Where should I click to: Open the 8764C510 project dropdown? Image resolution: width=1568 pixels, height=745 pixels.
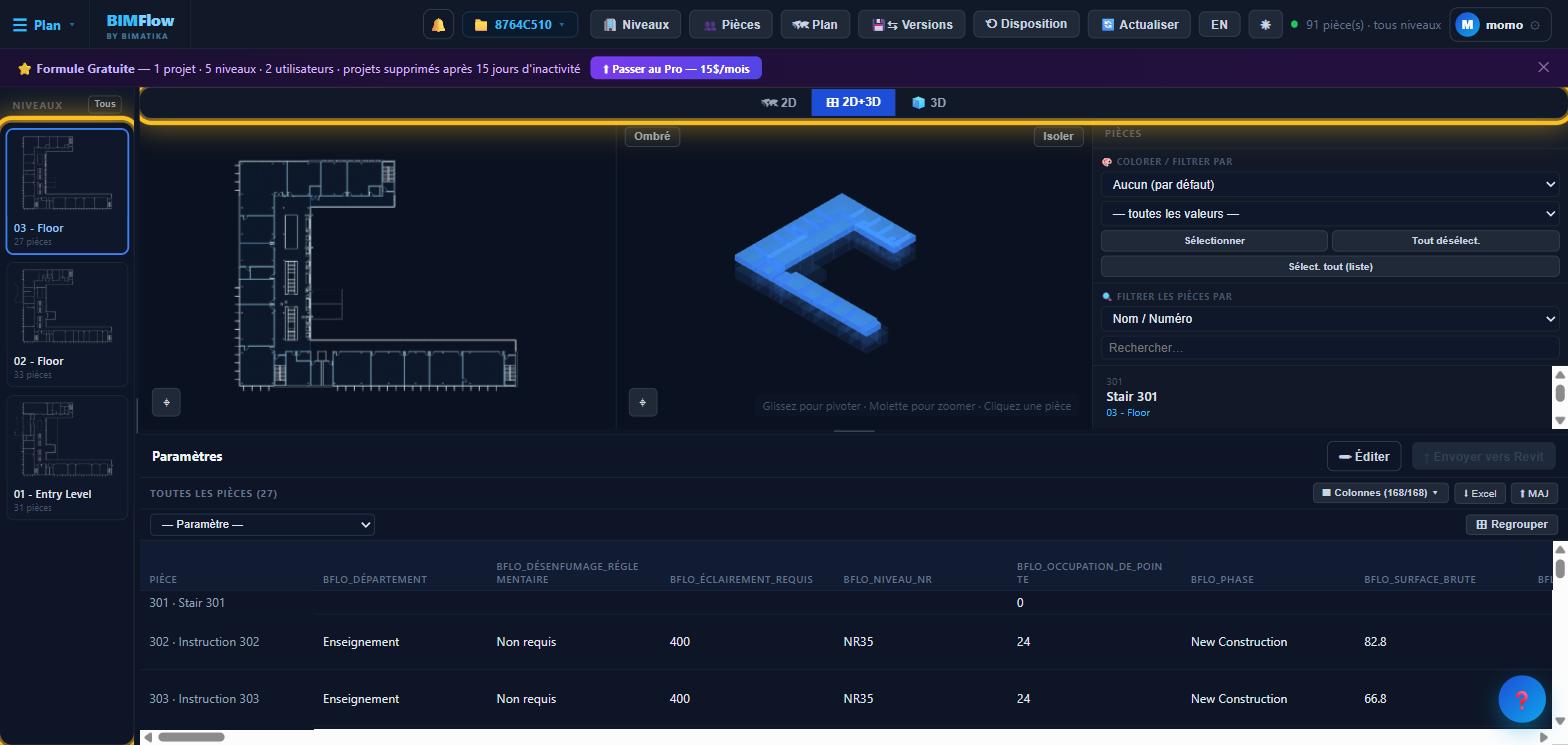[520, 24]
